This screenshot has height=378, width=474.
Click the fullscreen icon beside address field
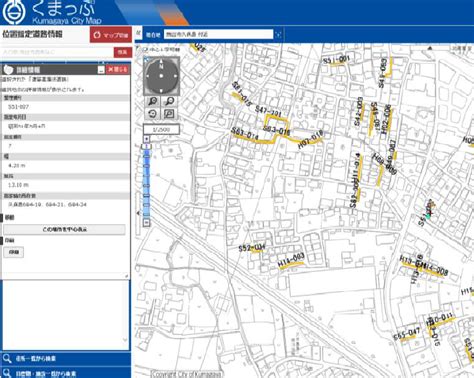point(279,34)
